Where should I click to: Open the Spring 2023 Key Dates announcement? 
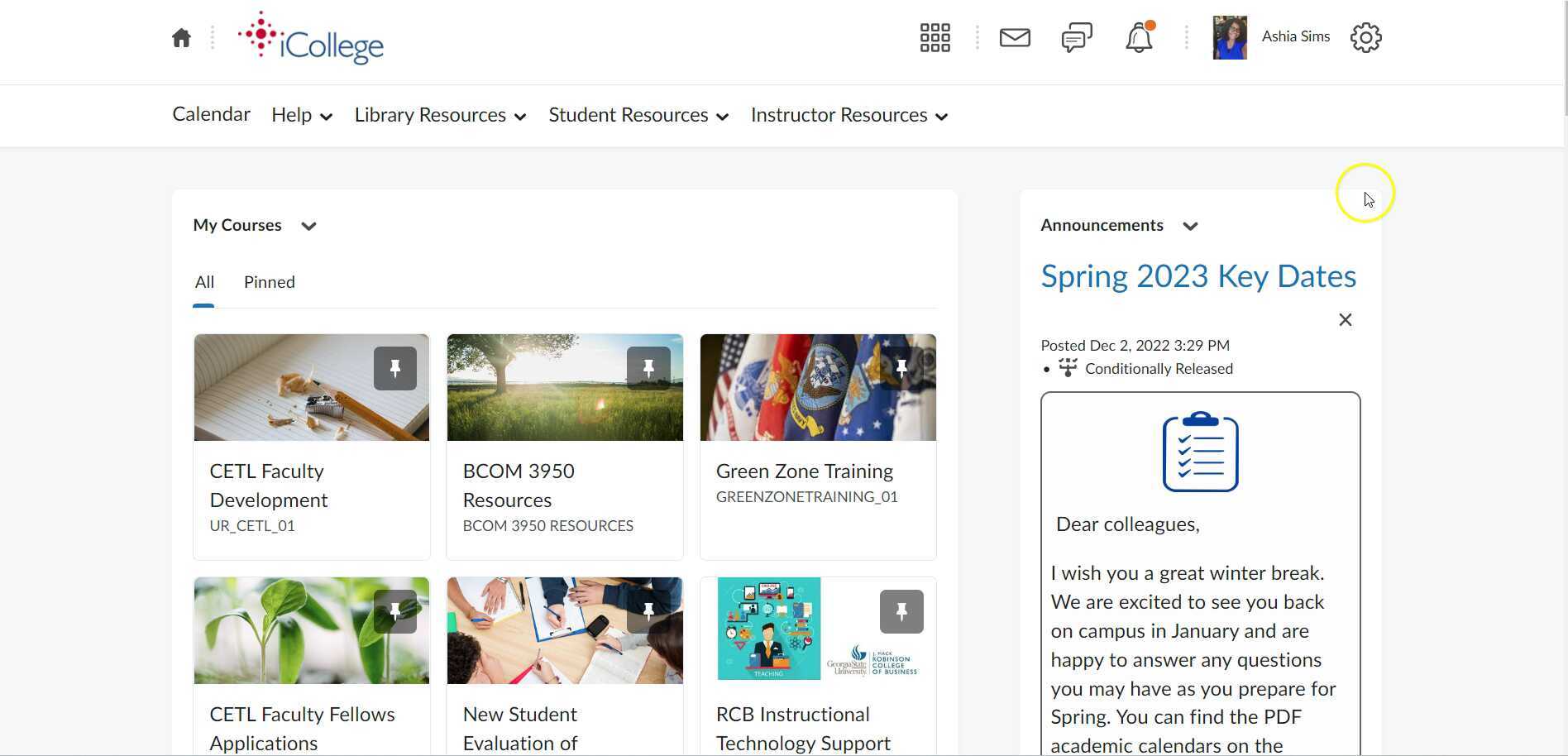[1198, 276]
